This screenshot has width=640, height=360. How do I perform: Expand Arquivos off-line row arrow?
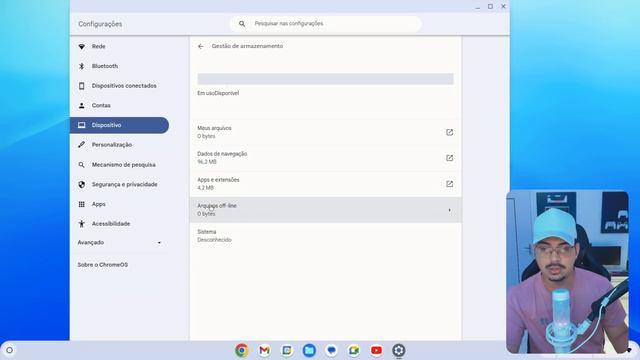tap(449, 210)
